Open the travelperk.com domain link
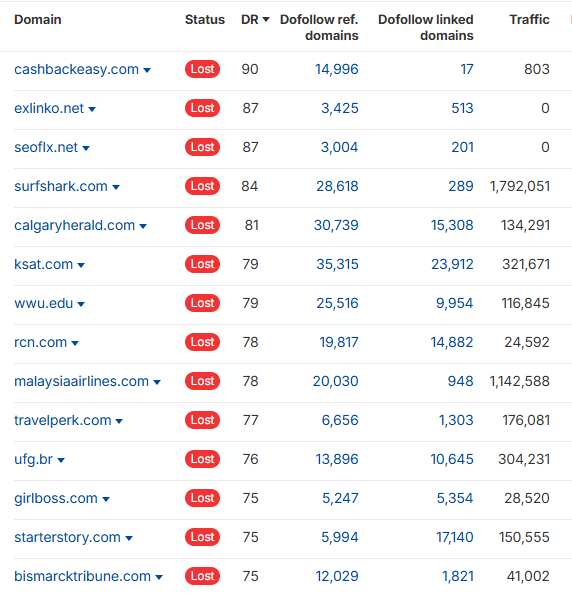 pyautogui.click(x=63, y=420)
